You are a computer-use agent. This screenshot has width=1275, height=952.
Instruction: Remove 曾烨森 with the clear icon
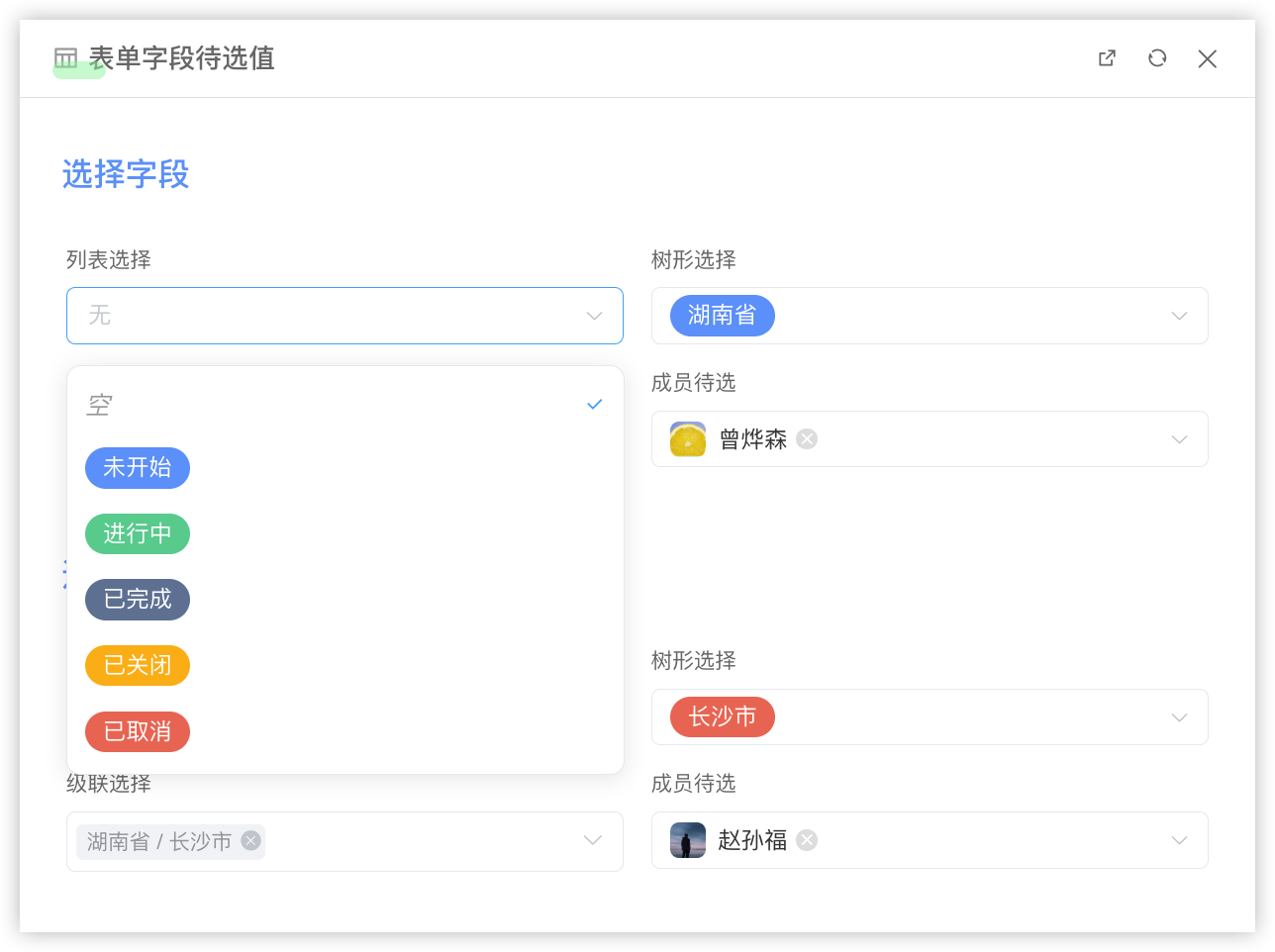pyautogui.click(x=807, y=438)
